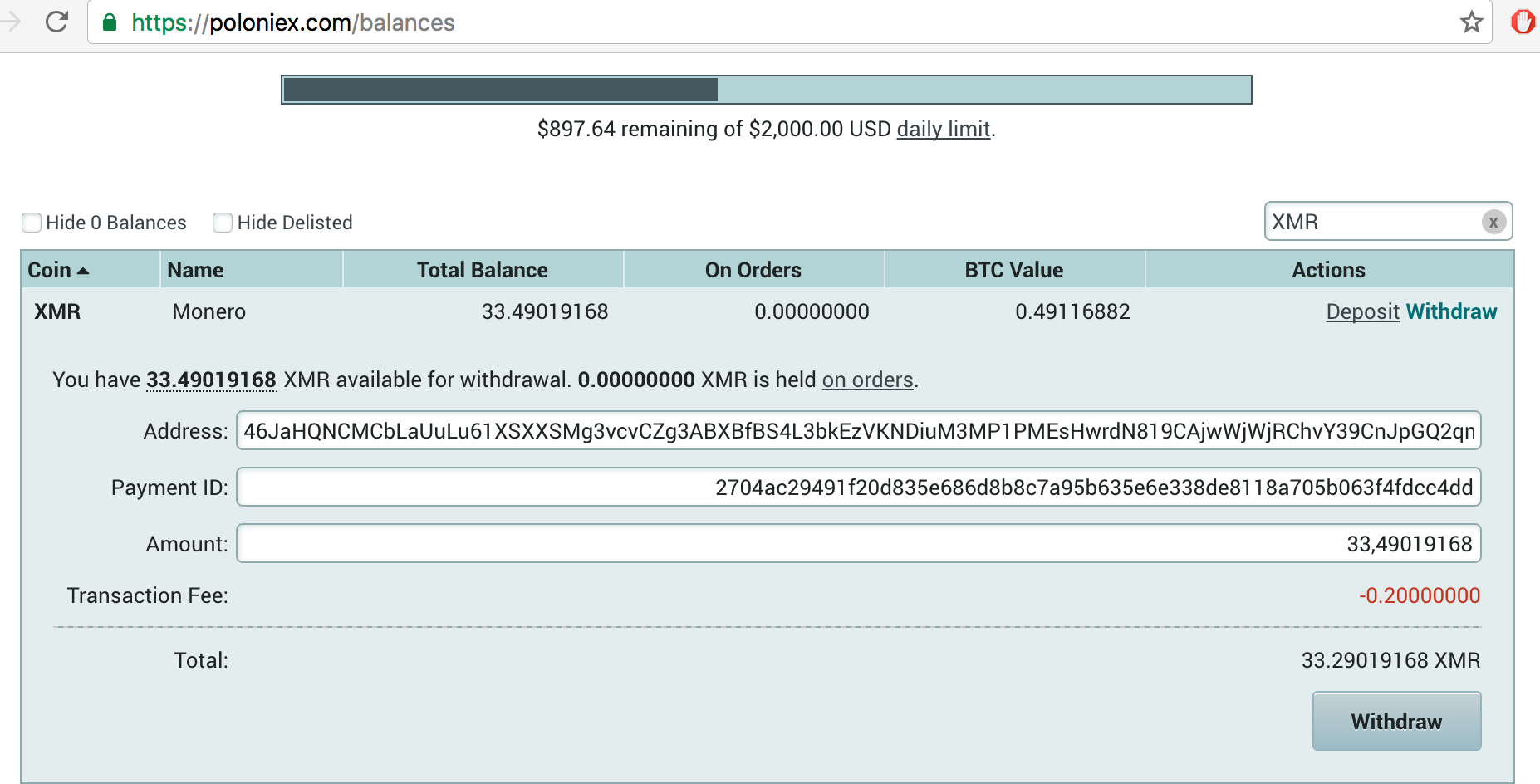Select the 0.00000000 On Orders cell
Screen dimensions: 1540x784
click(812, 311)
